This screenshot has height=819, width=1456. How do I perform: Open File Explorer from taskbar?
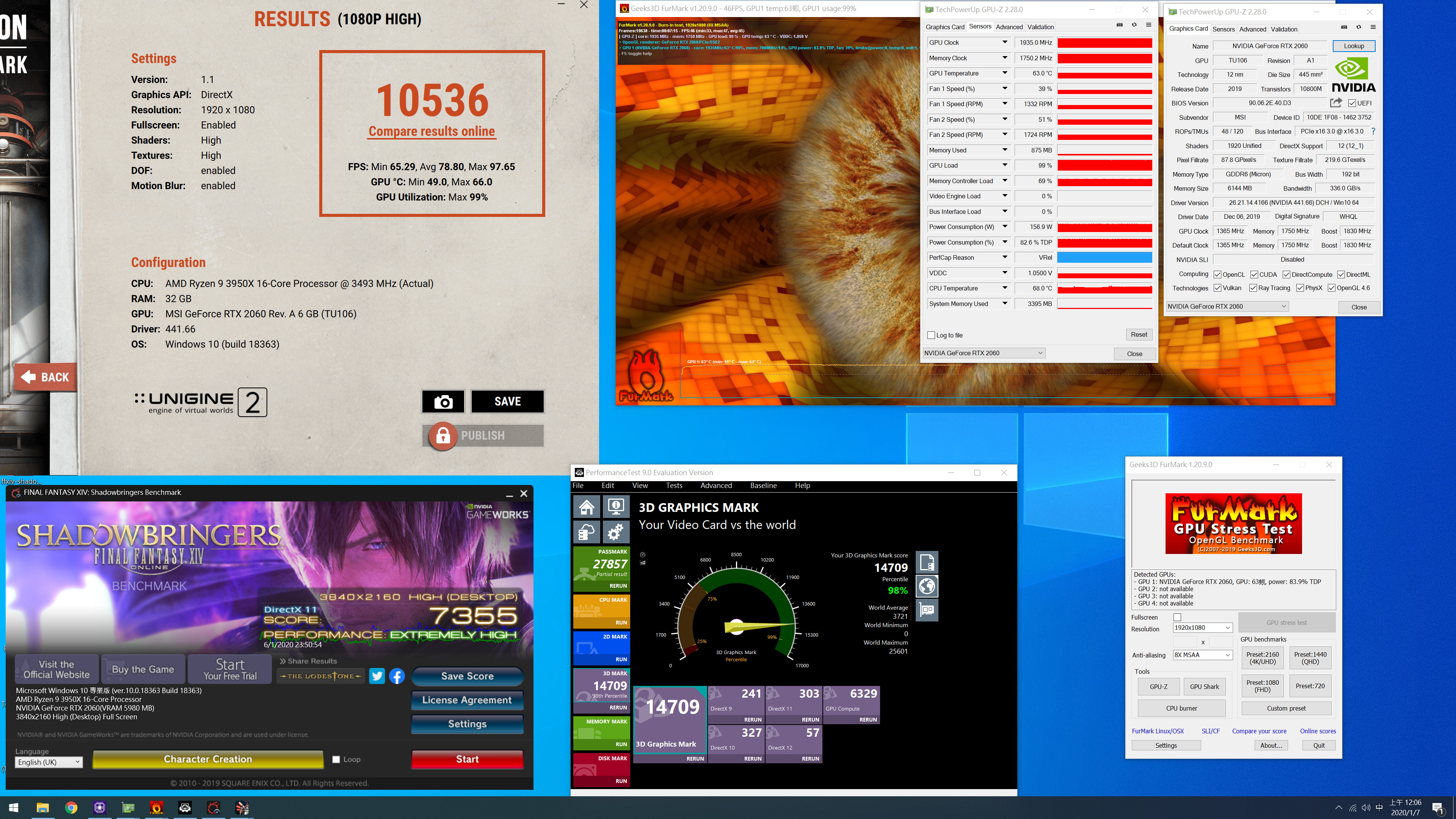[43, 808]
